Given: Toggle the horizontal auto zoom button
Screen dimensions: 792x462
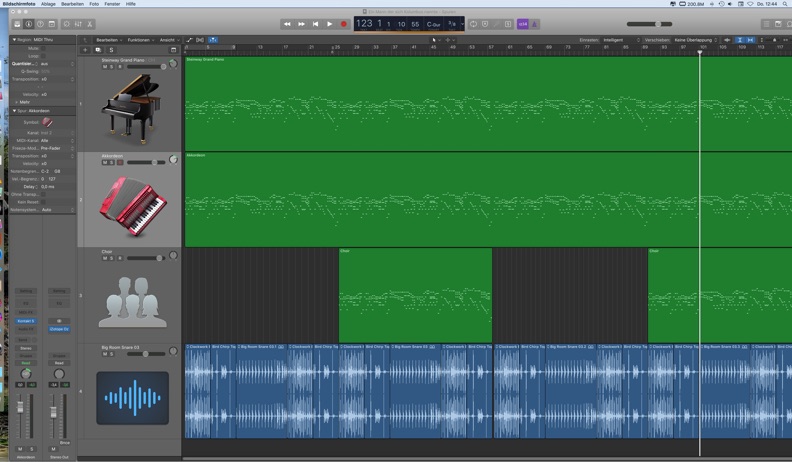Looking at the screenshot, I should (750, 40).
